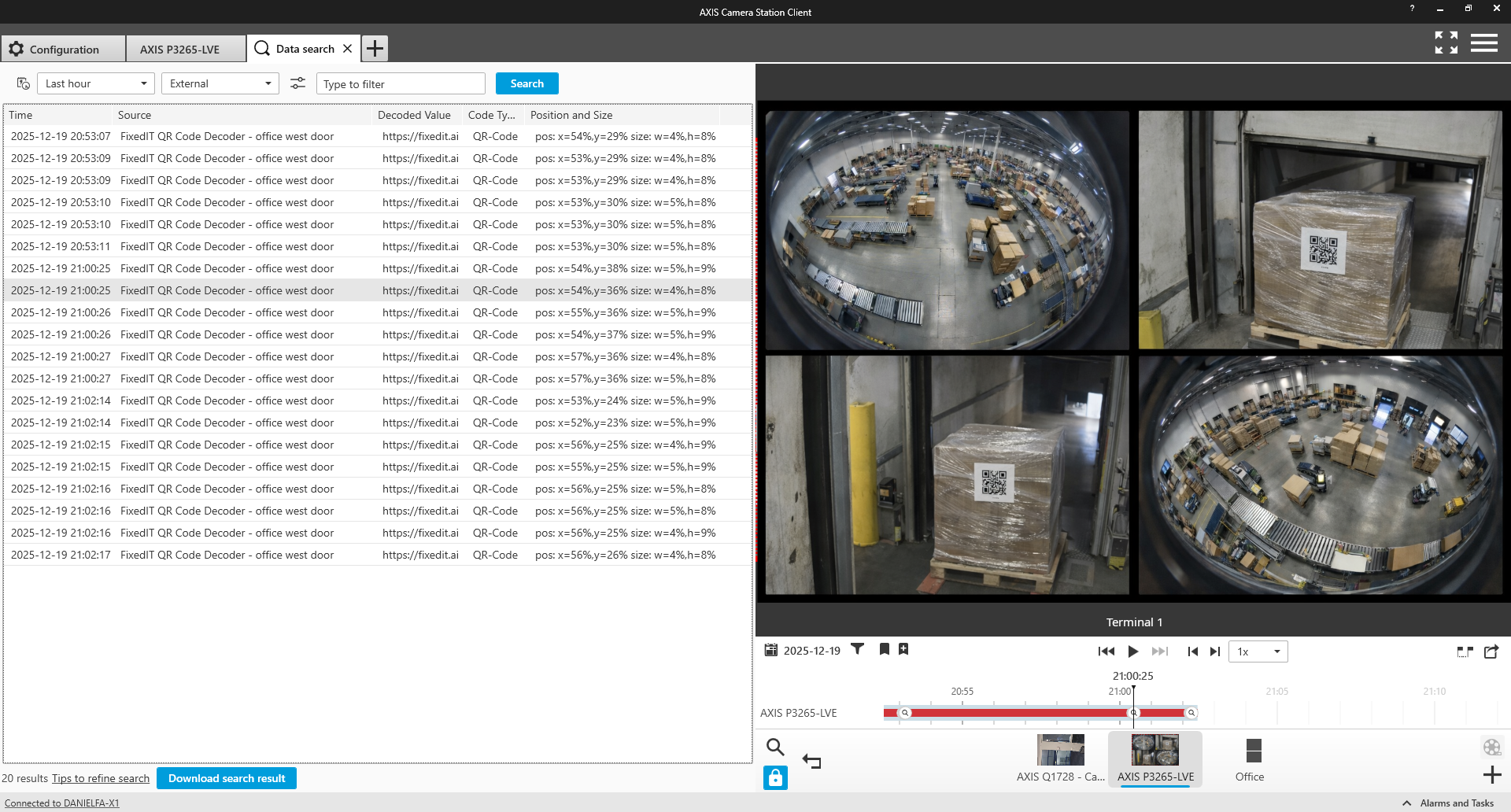This screenshot has height=812, width=1511.
Task: Open the help question mark icon
Action: click(1412, 9)
